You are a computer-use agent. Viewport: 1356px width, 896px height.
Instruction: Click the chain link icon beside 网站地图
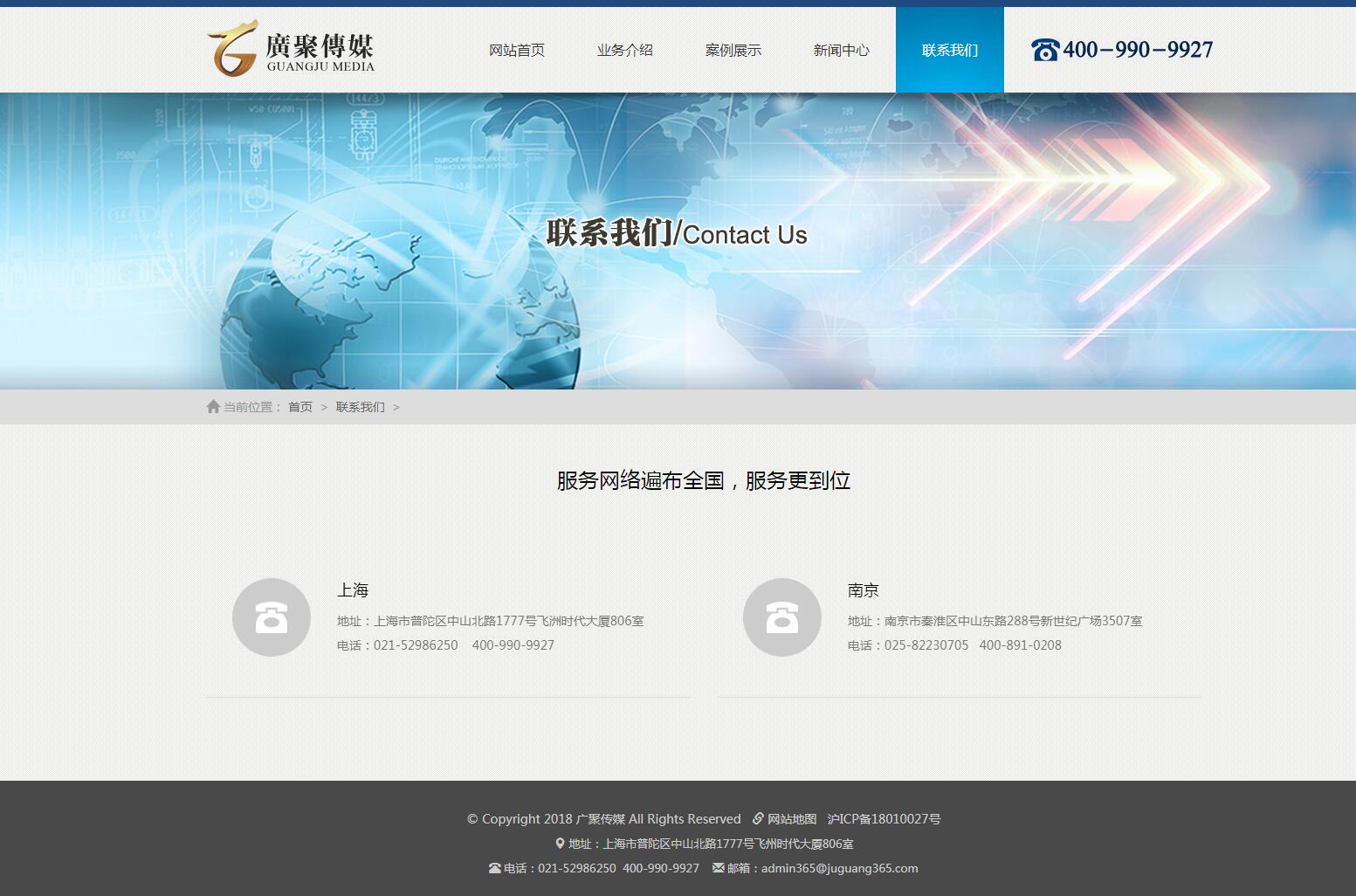coord(758,819)
